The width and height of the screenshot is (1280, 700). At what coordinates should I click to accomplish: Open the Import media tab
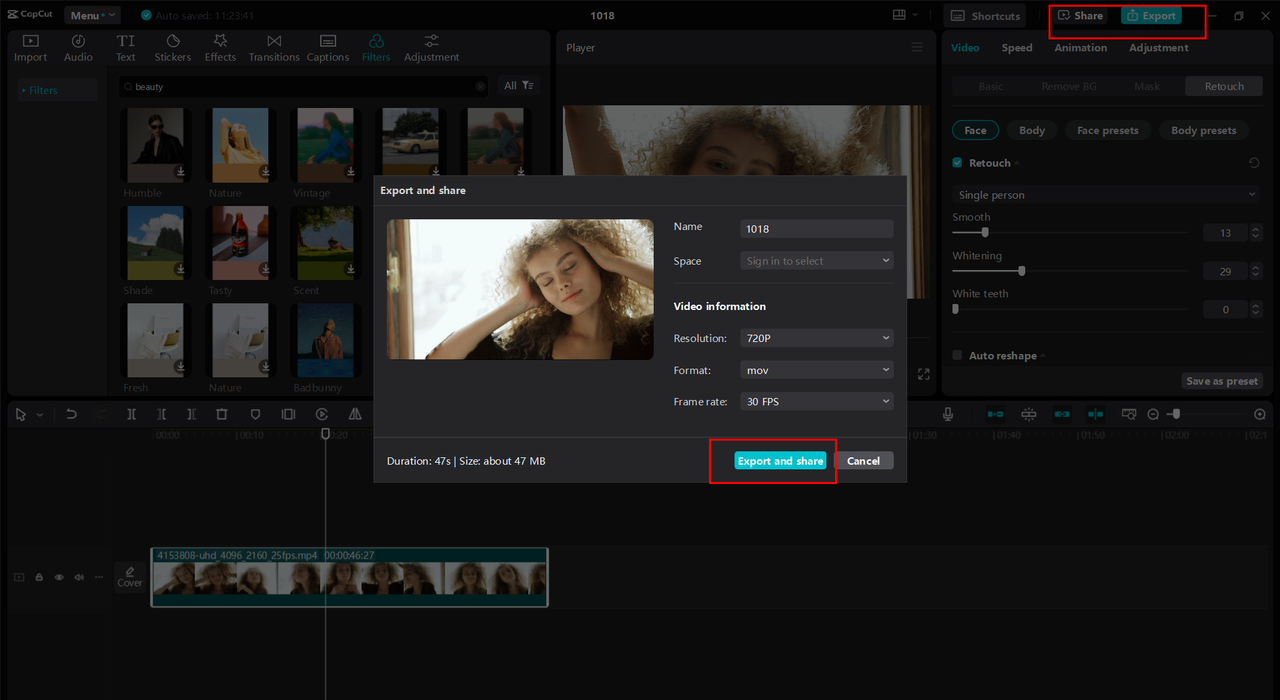(30, 48)
